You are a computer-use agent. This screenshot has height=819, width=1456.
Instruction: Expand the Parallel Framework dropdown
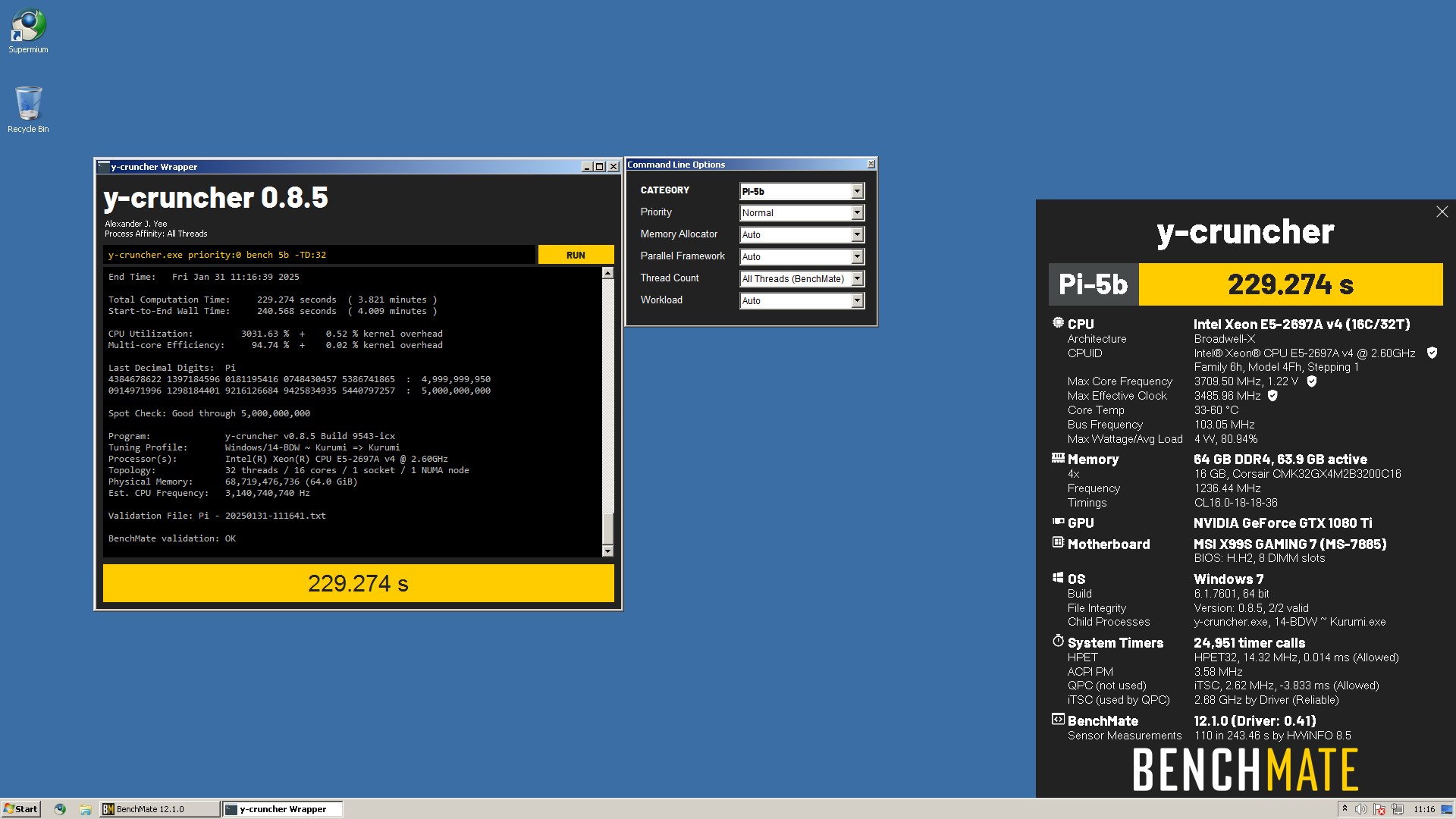click(802, 257)
